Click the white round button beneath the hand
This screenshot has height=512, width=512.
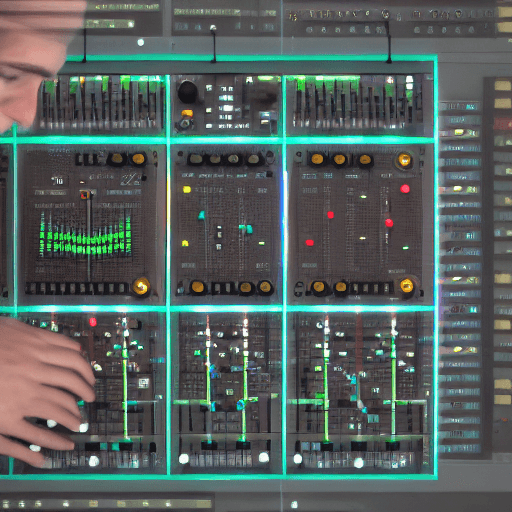(x=94, y=461)
